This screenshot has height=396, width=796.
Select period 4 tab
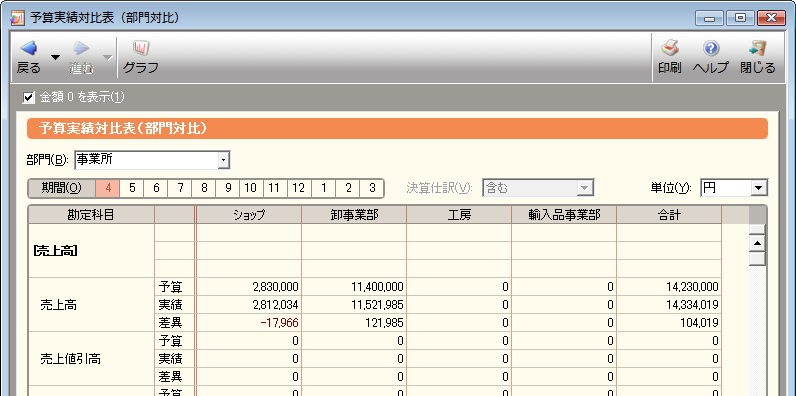108,188
